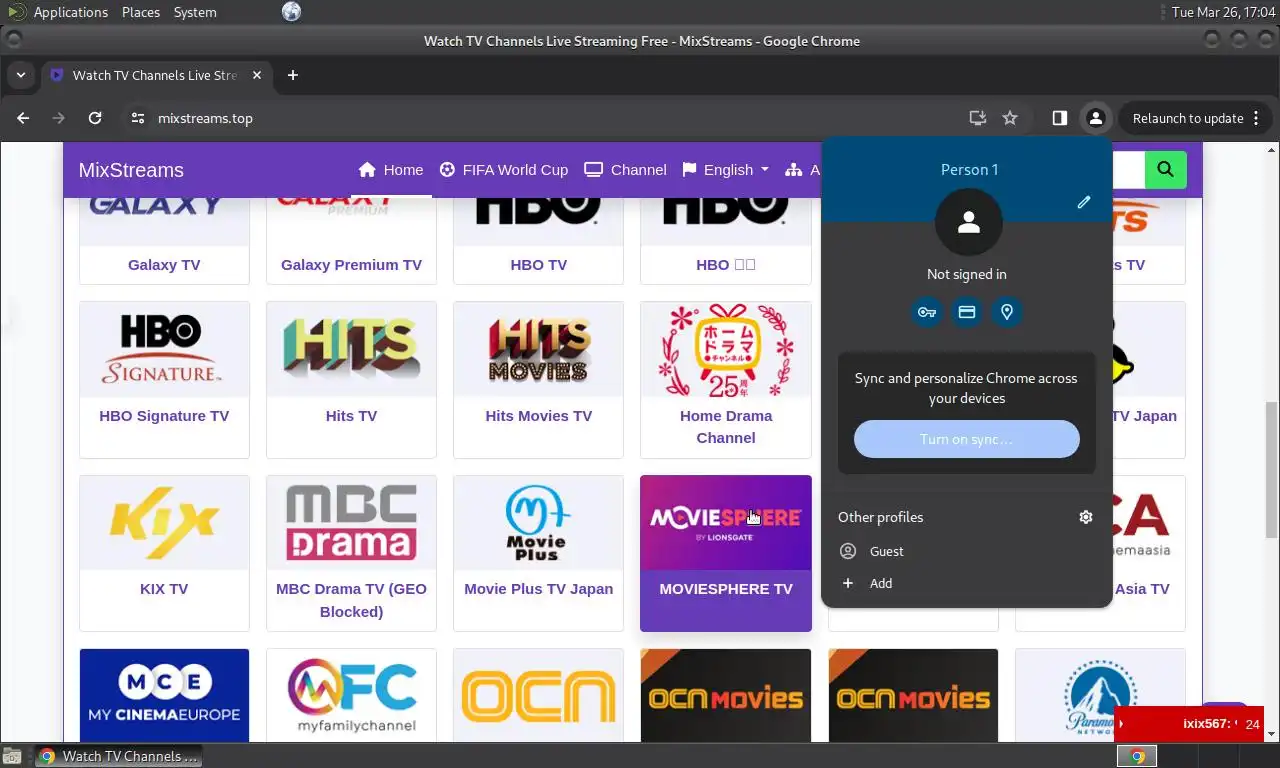Open Galaxy Premium TV channel link

click(351, 265)
